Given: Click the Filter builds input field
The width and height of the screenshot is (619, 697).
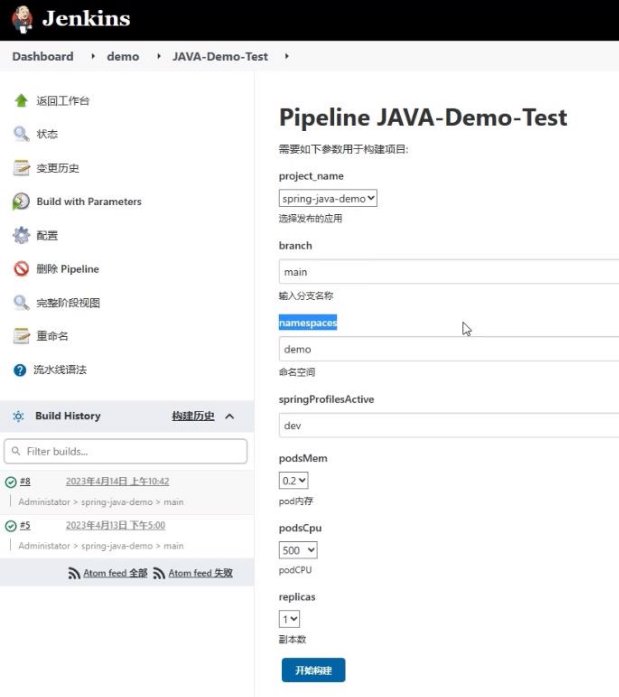Looking at the screenshot, I should [126, 451].
